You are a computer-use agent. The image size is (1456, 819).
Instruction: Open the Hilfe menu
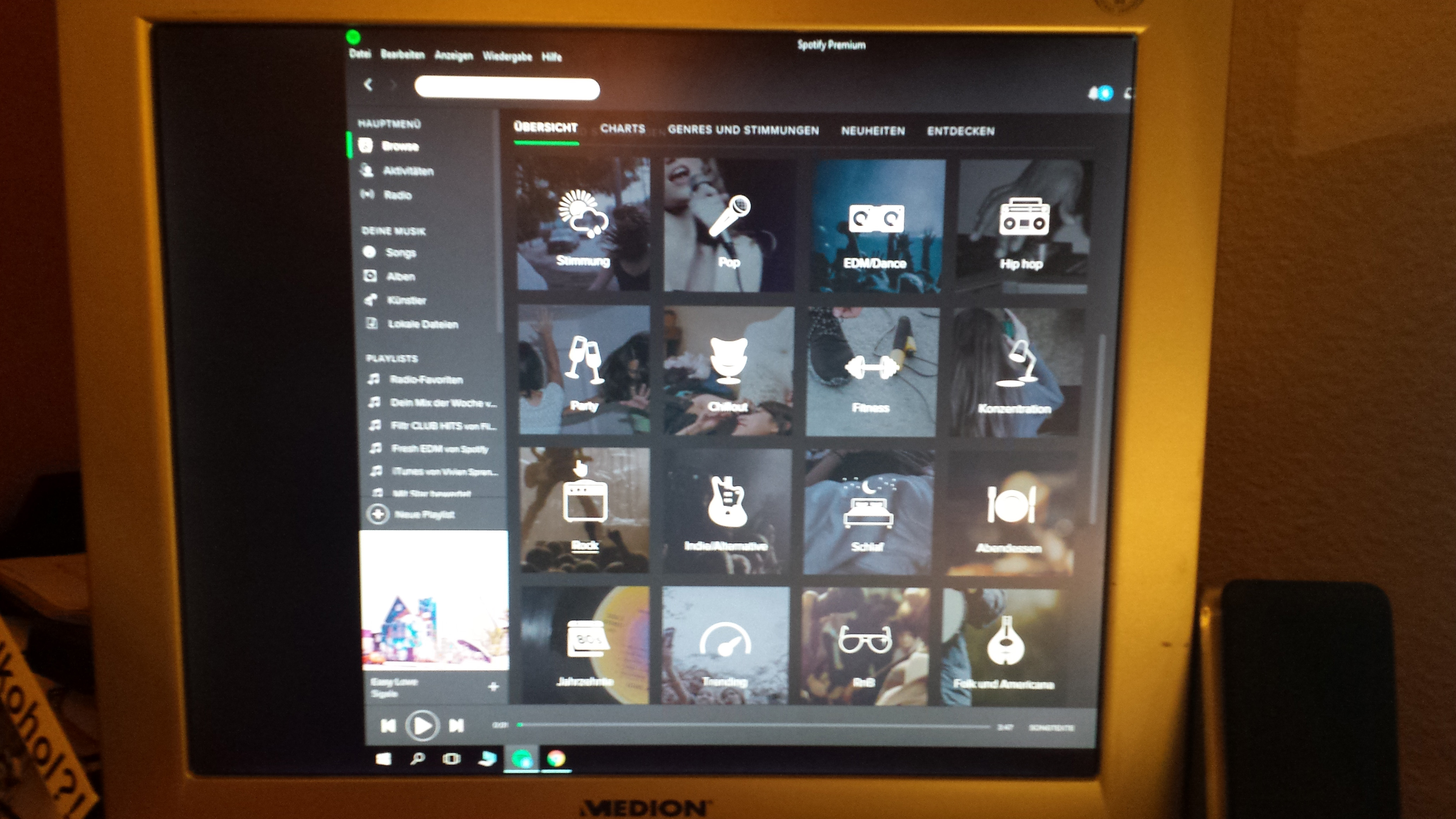[552, 56]
